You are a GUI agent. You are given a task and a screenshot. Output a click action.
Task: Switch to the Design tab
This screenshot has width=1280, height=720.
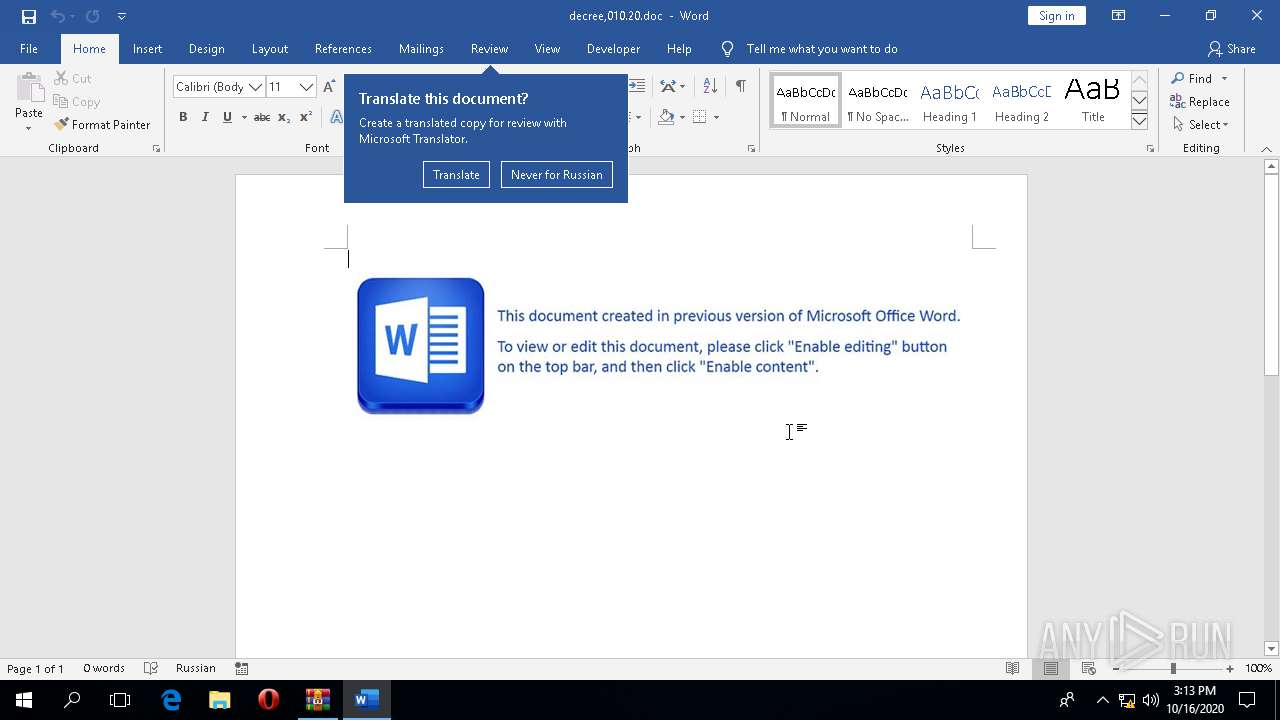206,48
